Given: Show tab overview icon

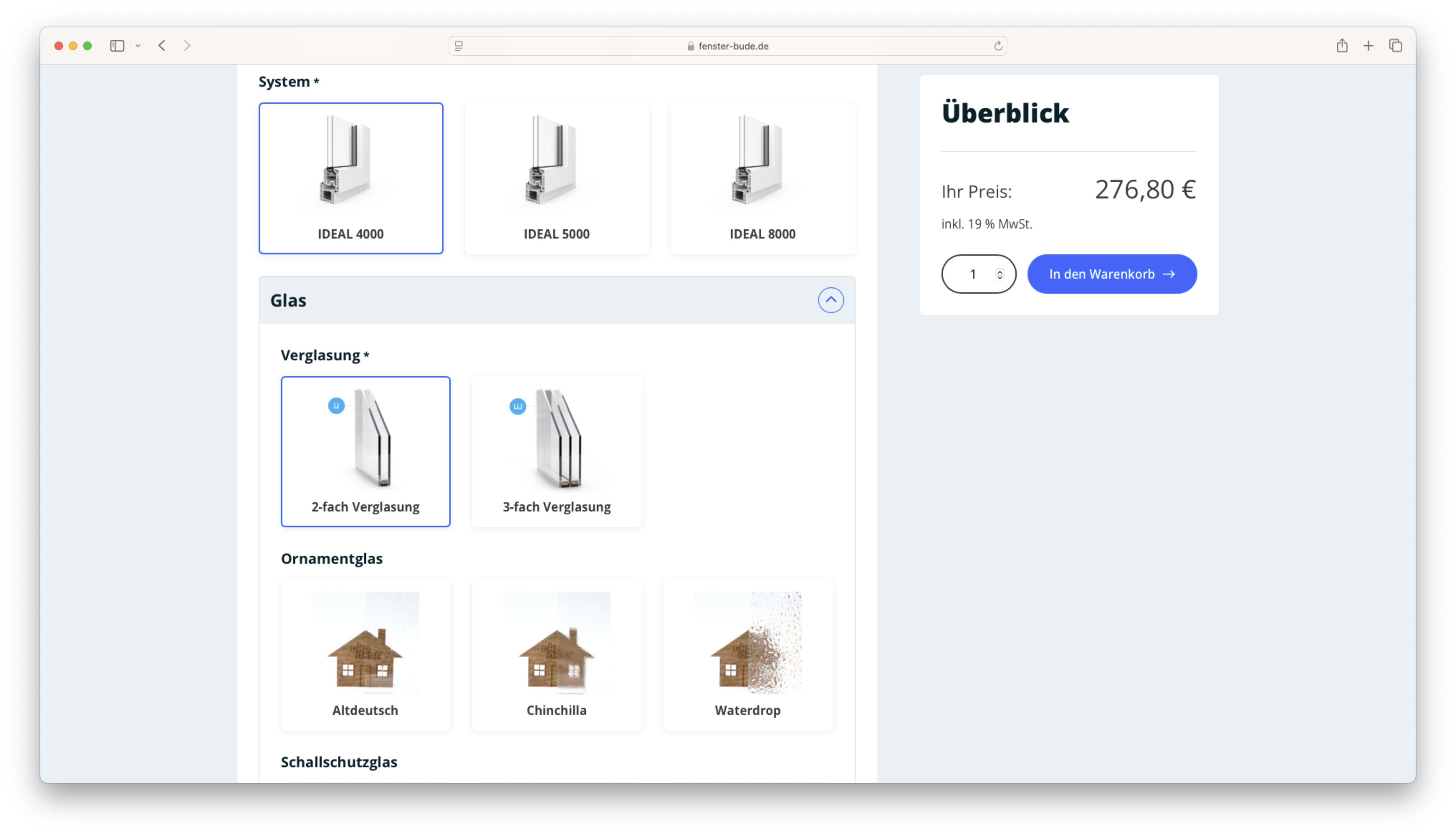Looking at the screenshot, I should point(1396,46).
